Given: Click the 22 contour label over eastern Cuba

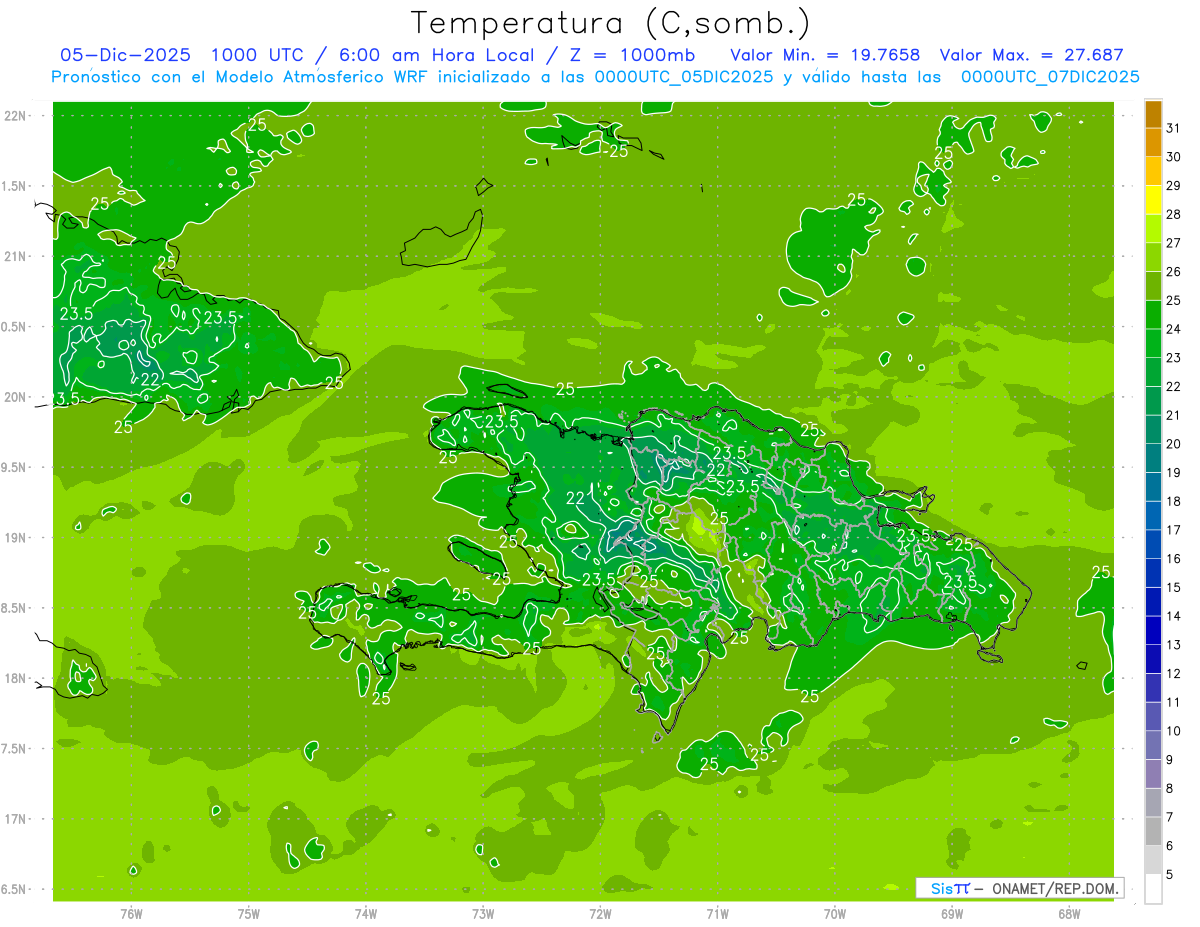Looking at the screenshot, I should pyautogui.click(x=151, y=379).
